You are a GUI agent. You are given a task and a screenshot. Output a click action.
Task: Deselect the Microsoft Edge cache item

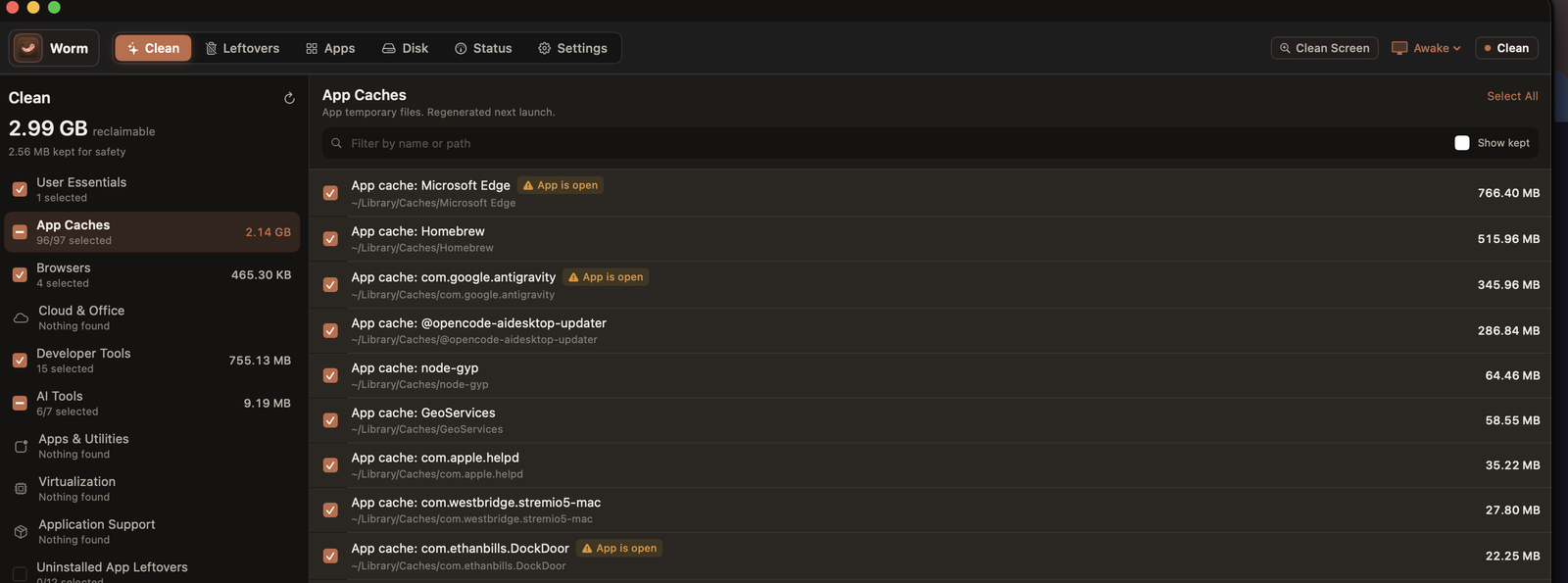coord(330,193)
